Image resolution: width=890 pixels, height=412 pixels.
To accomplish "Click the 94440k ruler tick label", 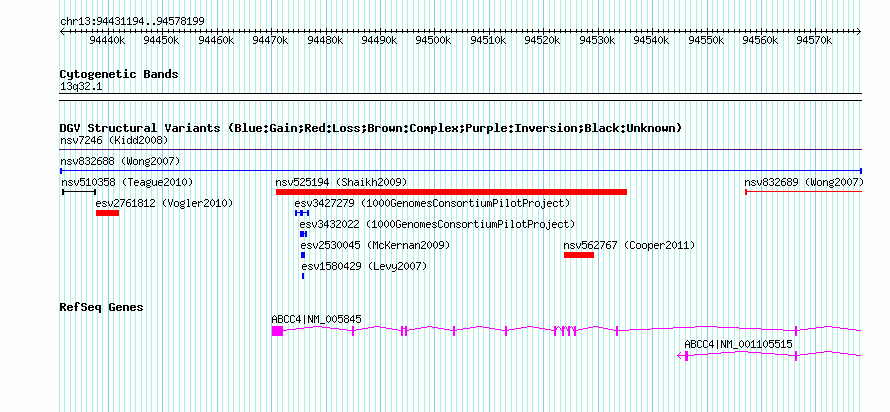I will tap(107, 40).
